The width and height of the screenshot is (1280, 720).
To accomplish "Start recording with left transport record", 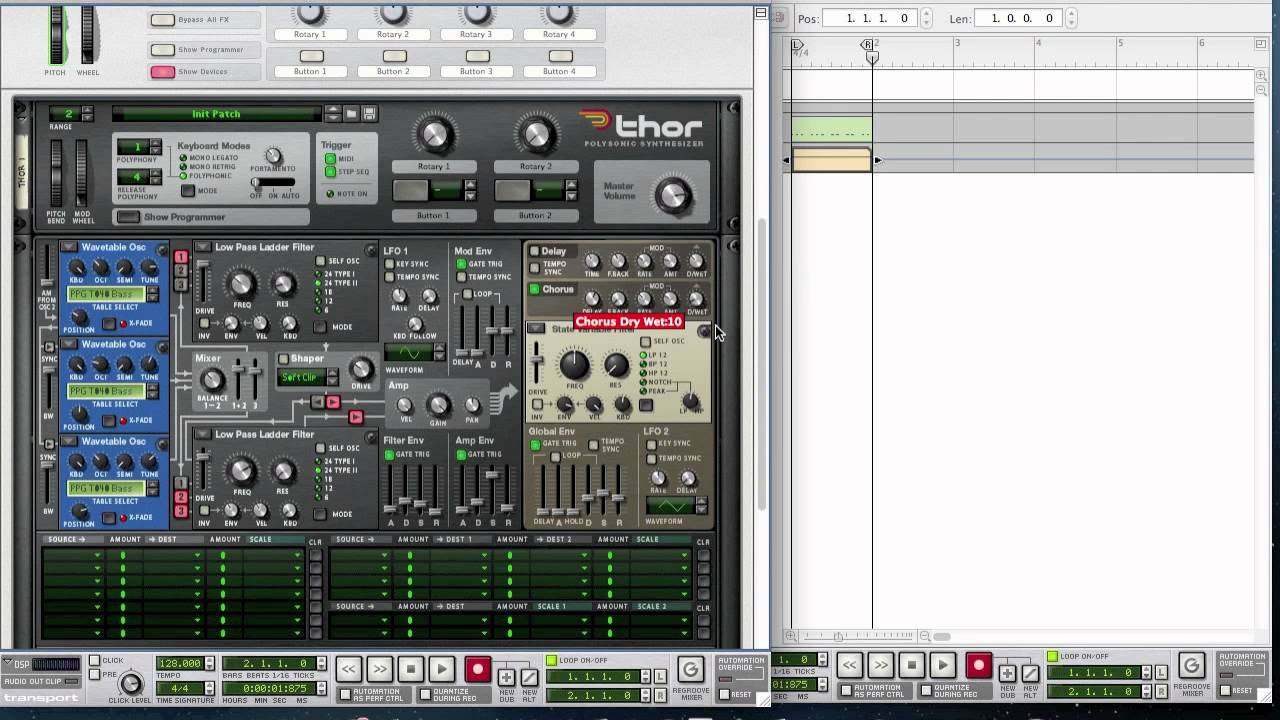I will click(x=477, y=669).
